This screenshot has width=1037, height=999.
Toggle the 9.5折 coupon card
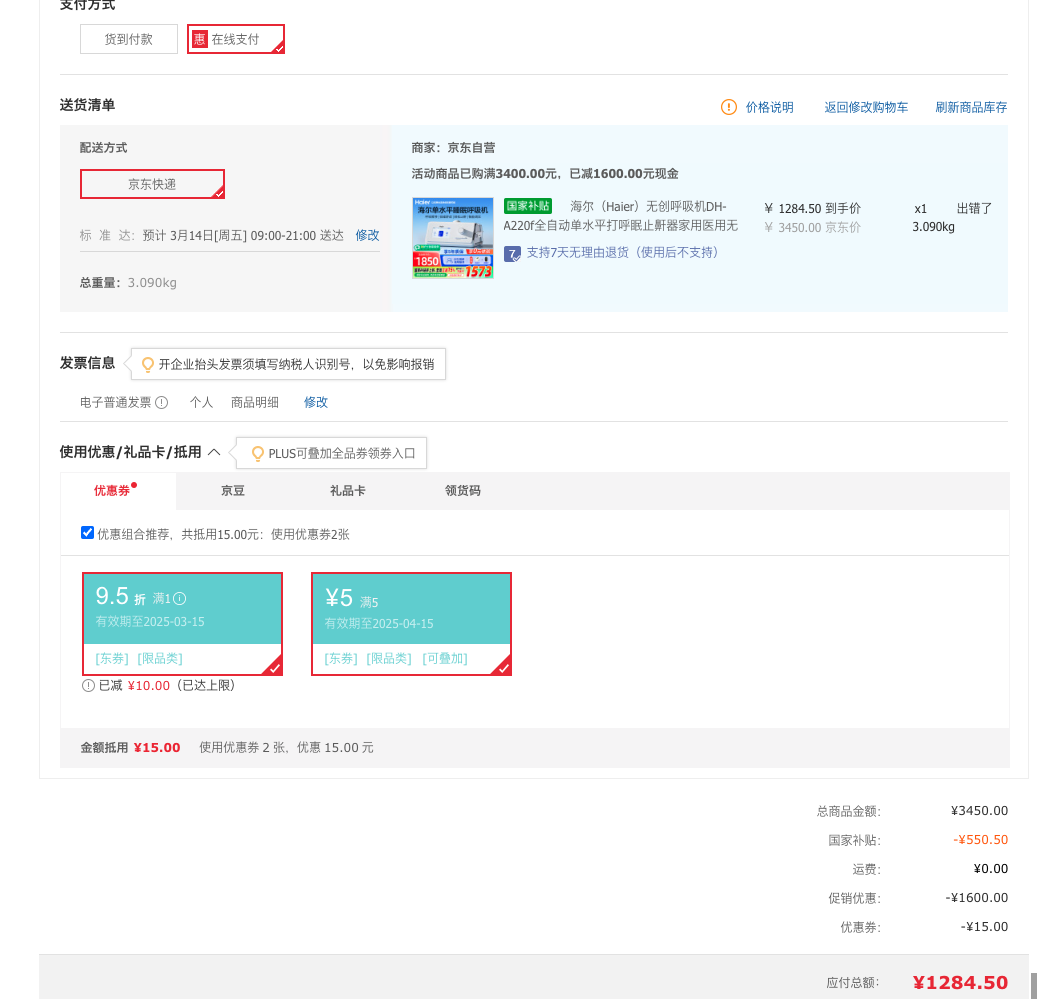point(183,623)
